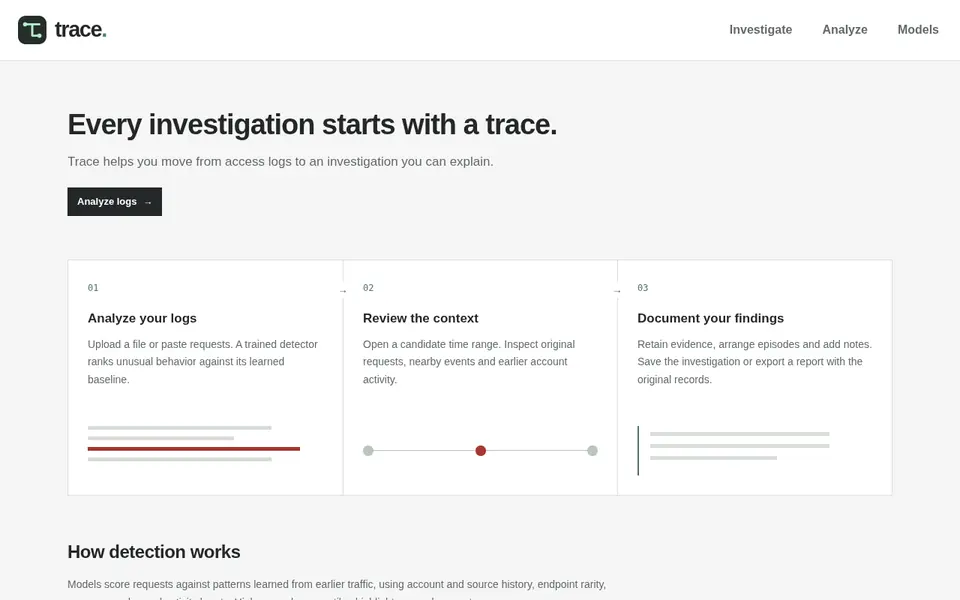Screen dimensions: 960x600
Task: Click the left gray timeline dot
Action: pos(368,451)
